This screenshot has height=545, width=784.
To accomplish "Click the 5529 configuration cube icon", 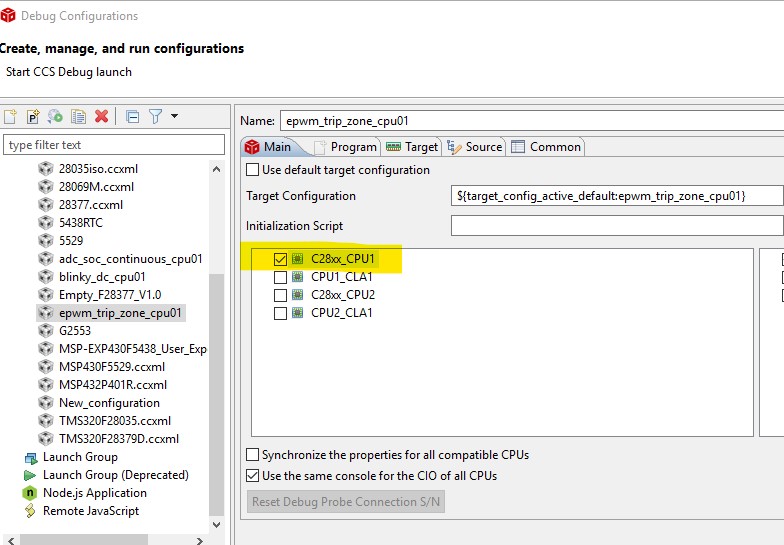I will (x=46, y=241).
